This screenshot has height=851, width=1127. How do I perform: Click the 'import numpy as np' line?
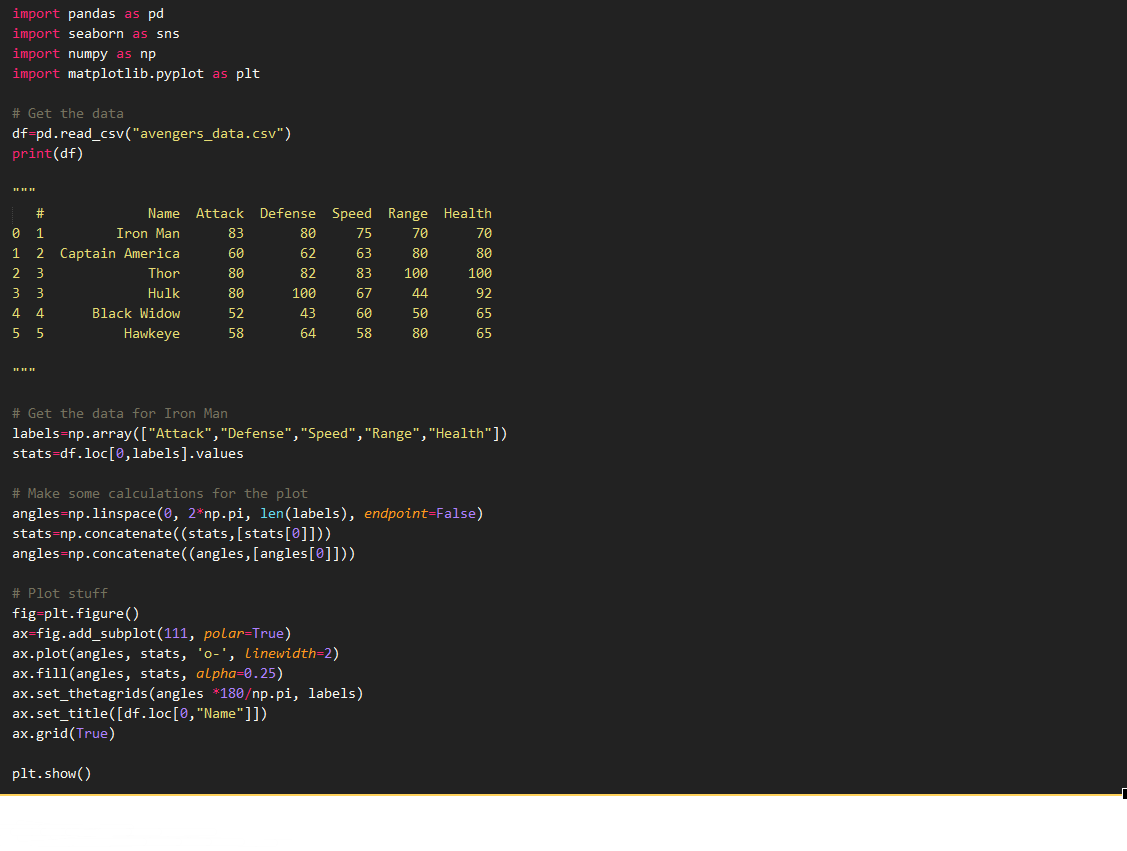(83, 54)
